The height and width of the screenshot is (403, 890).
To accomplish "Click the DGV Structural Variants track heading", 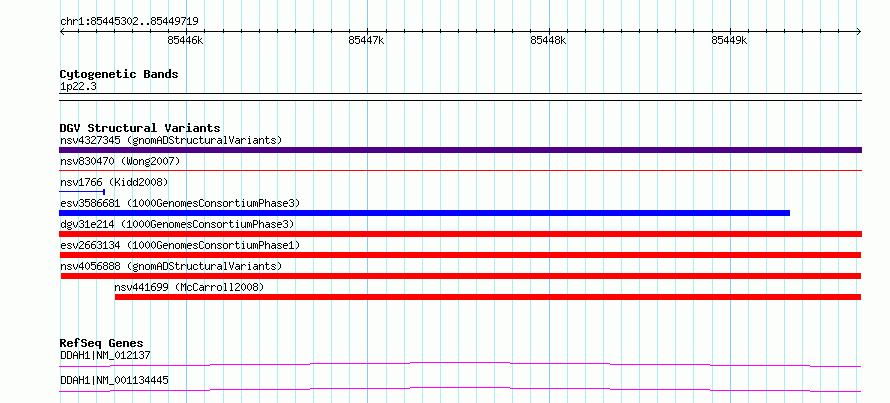I will click(x=140, y=128).
